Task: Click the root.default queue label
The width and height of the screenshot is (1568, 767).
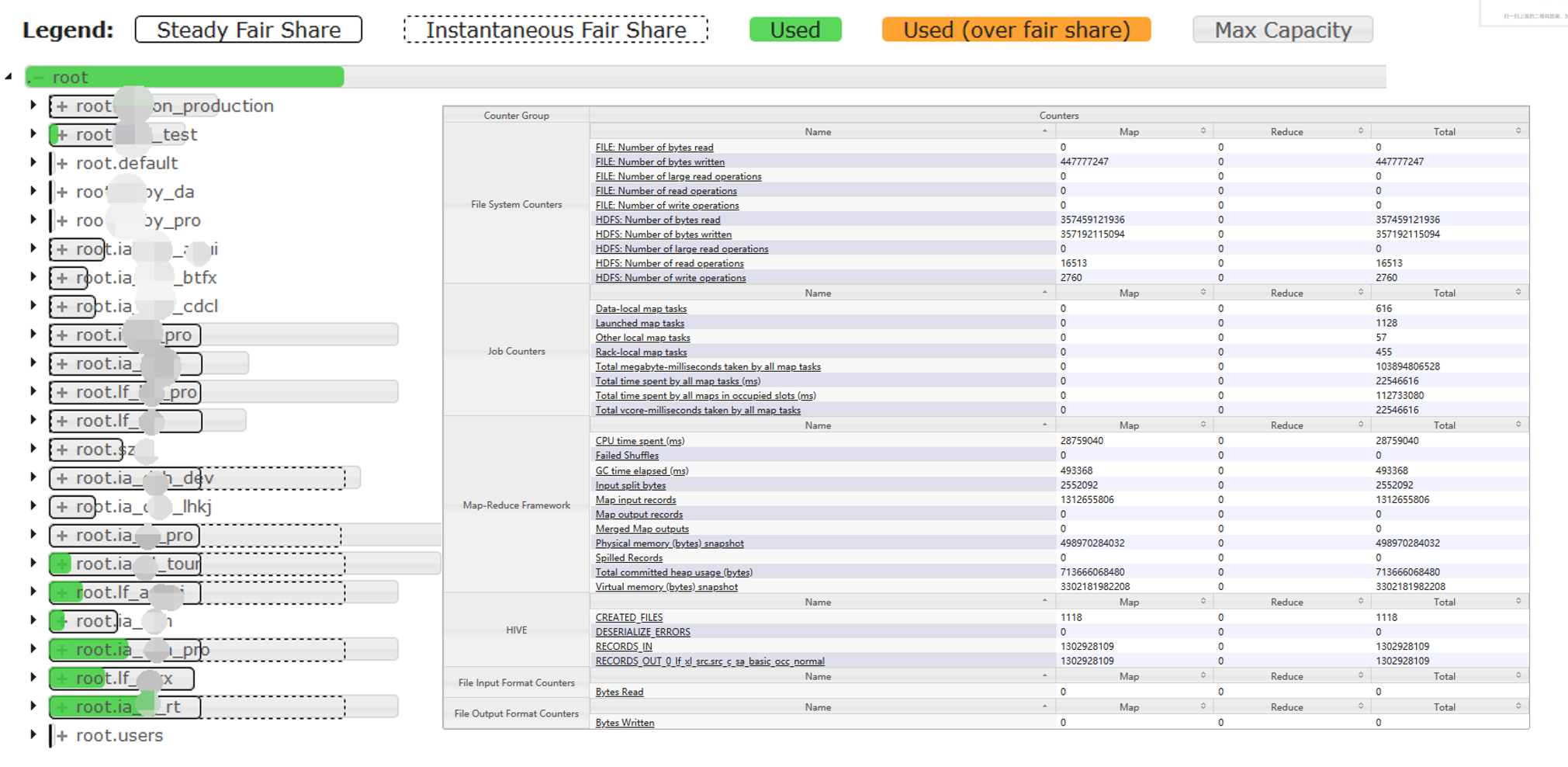Action: (127, 163)
